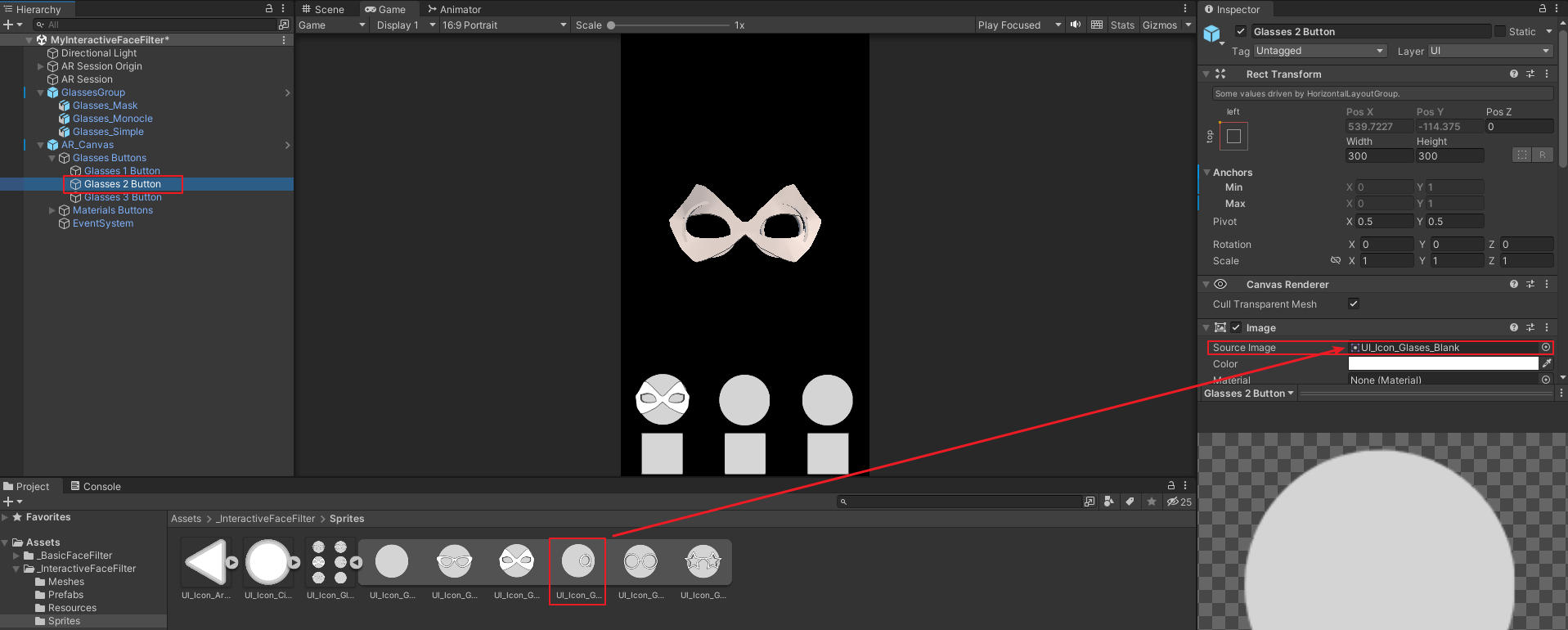1568x630 pixels.
Task: Open the Game view mode dropdown
Action: (x=332, y=25)
